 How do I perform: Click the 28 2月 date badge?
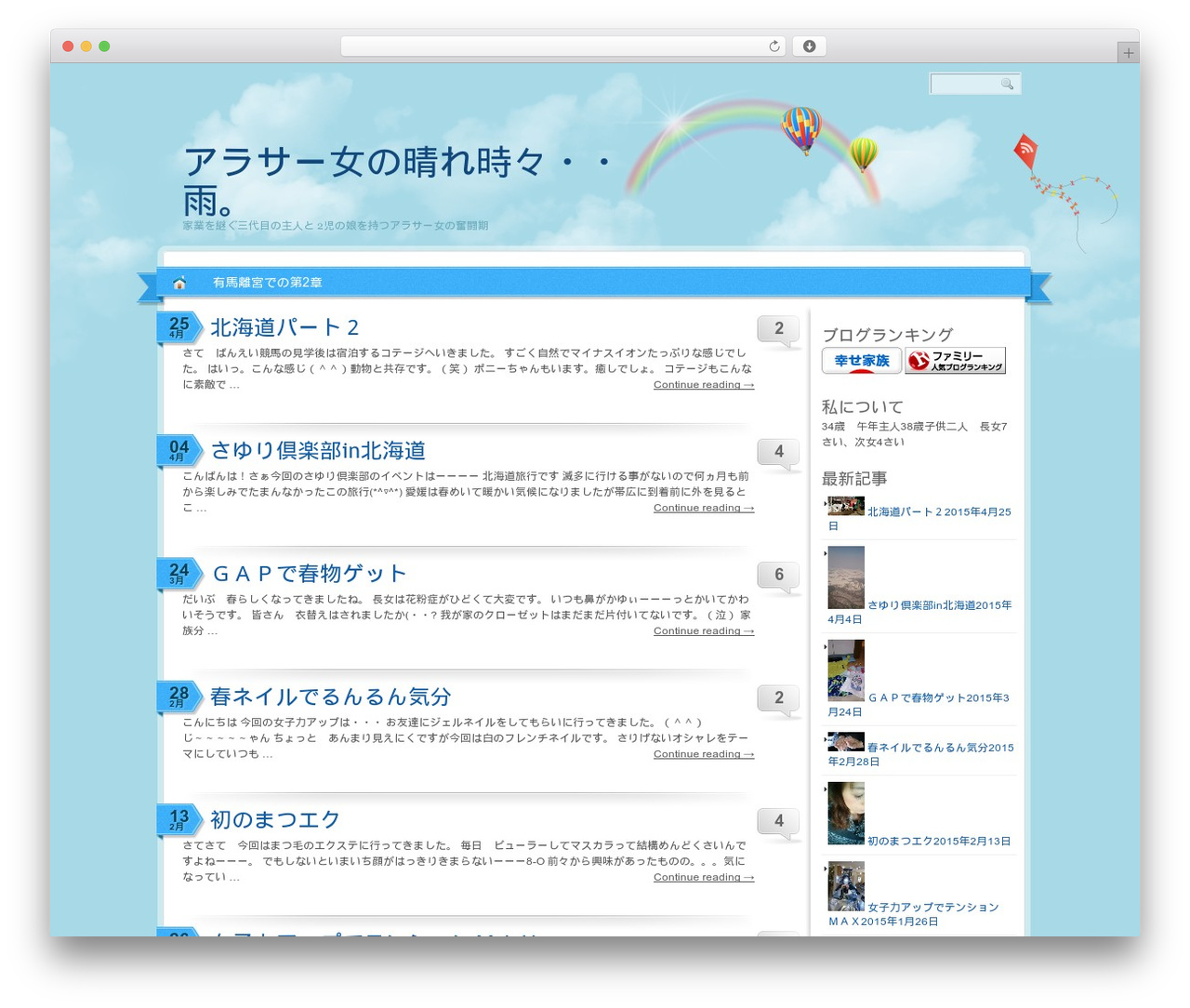[x=178, y=696]
